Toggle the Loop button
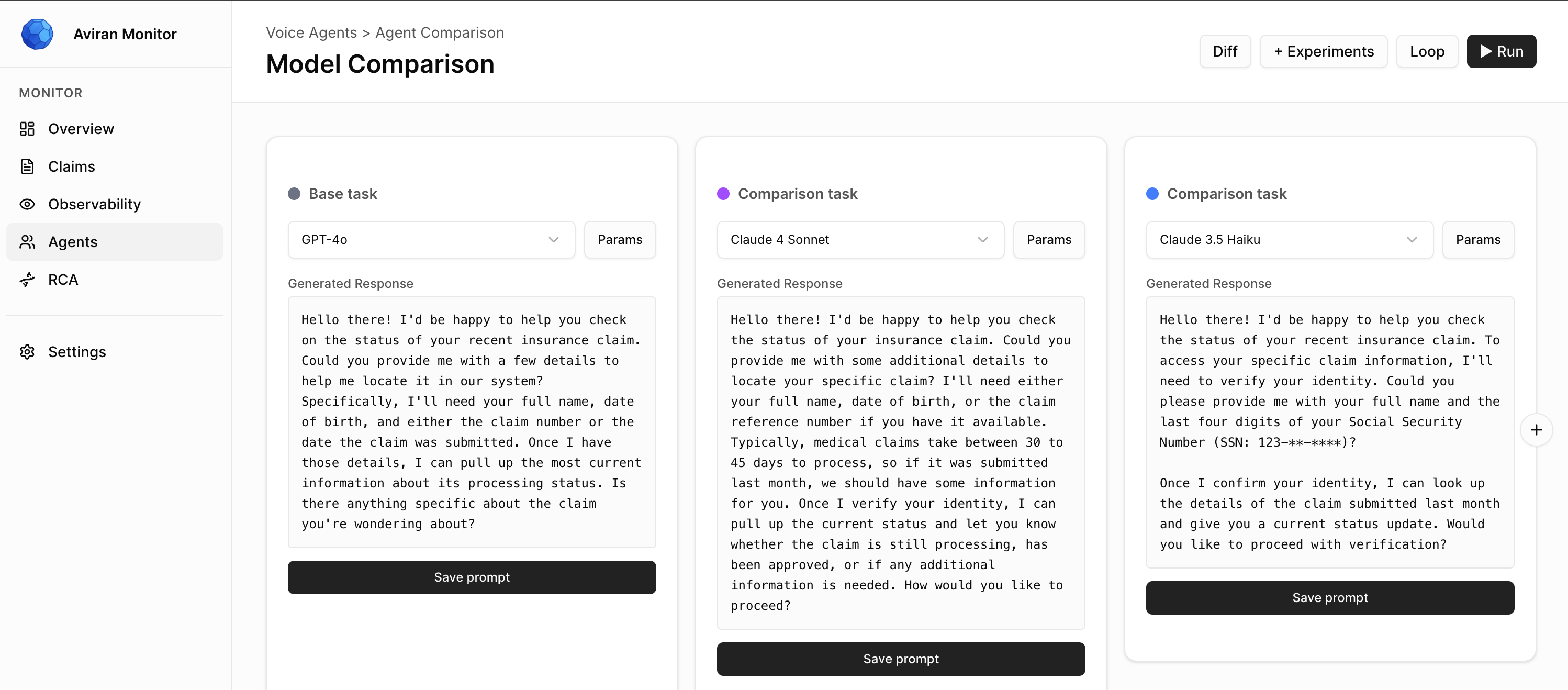This screenshot has height=690, width=1568. pos(1426,52)
